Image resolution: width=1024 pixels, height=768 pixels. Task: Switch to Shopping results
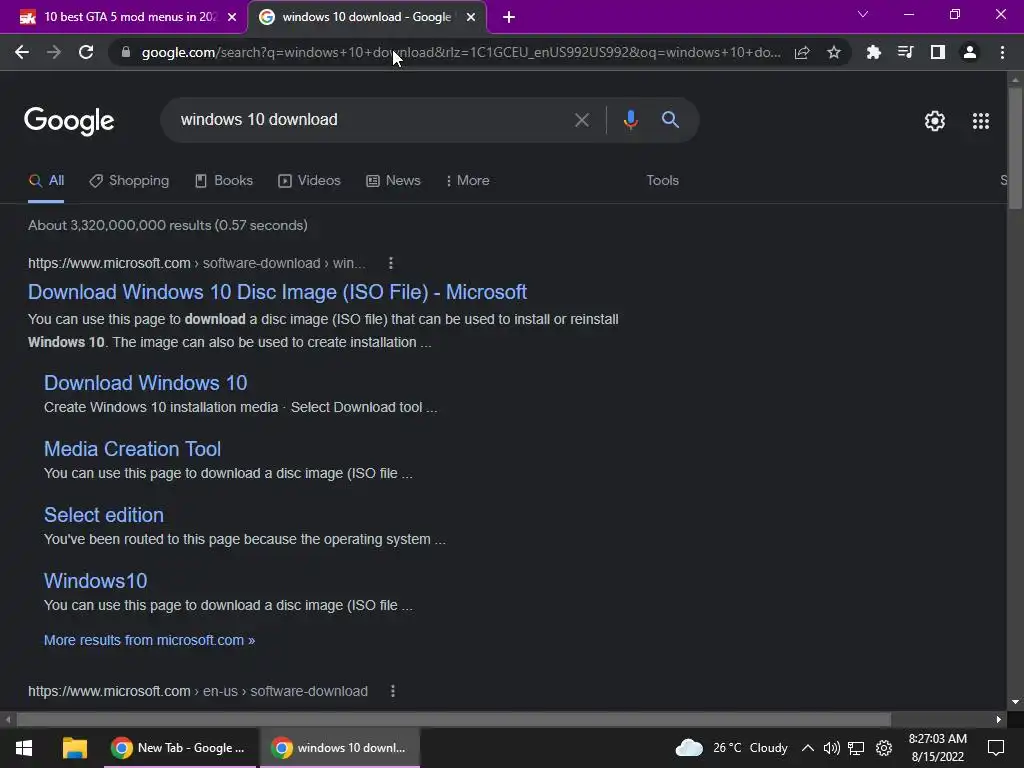pyautogui.click(x=129, y=181)
